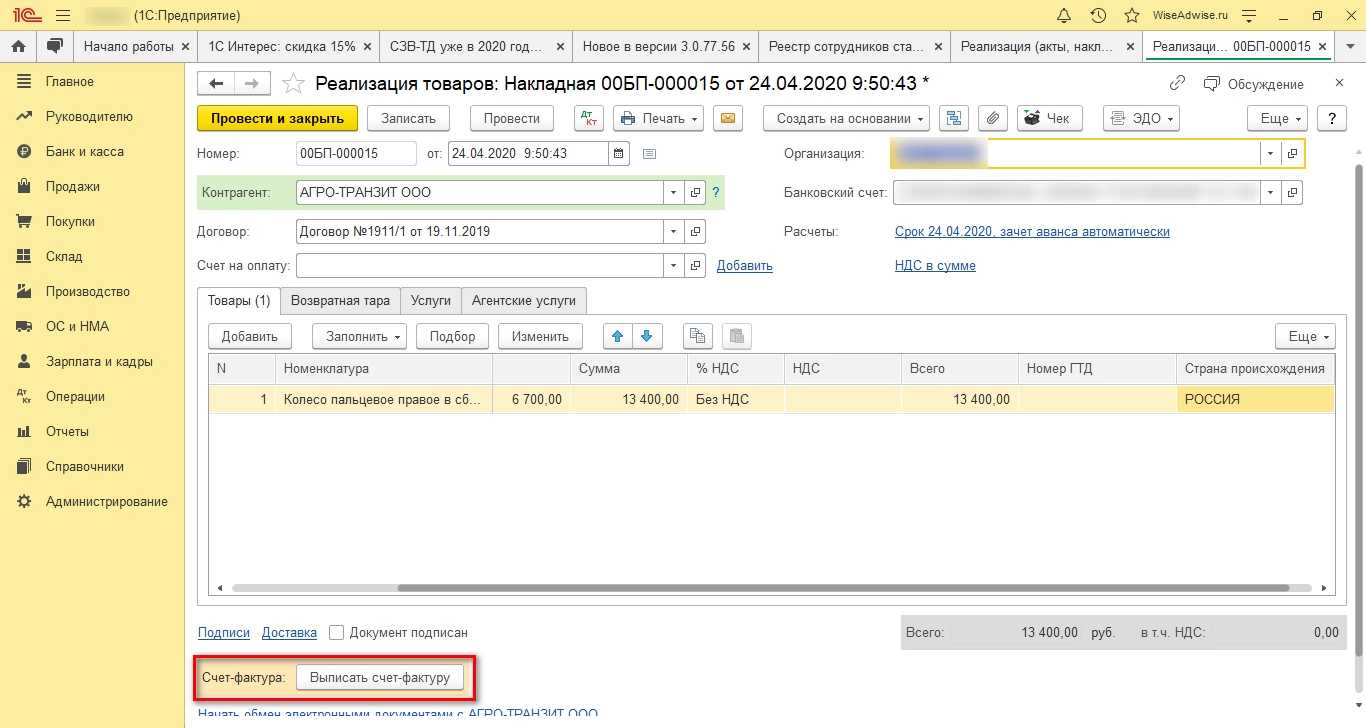Open Еще menu in top toolbar
The image size is (1366, 728).
point(1278,118)
